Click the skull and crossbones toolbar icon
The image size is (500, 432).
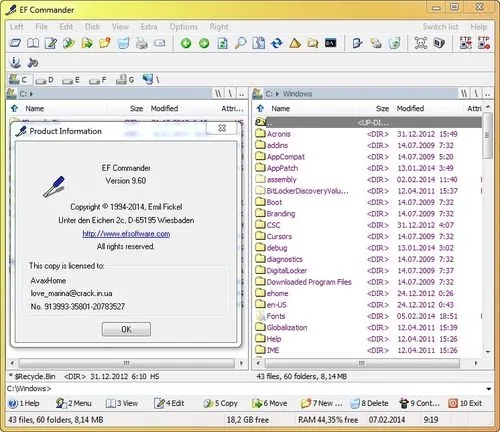click(x=421, y=43)
